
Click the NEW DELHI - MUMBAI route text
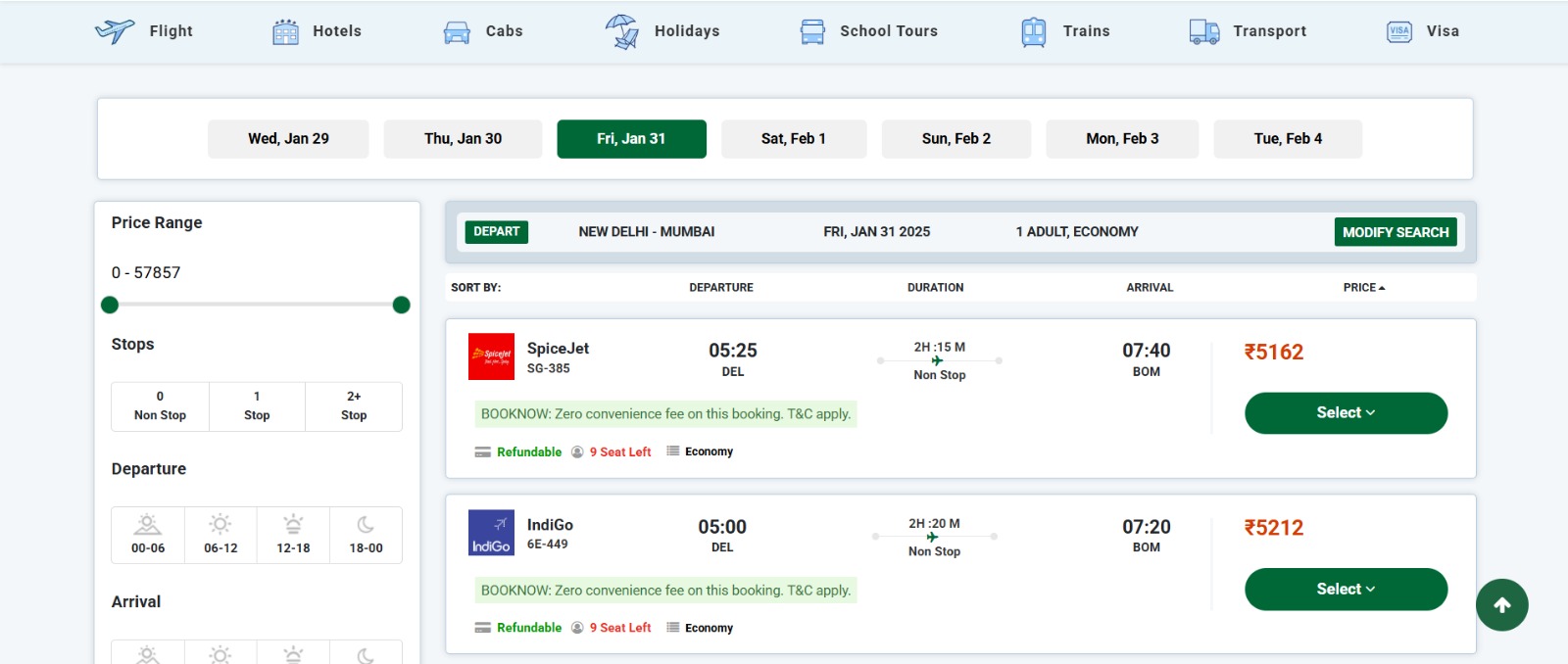pos(647,232)
